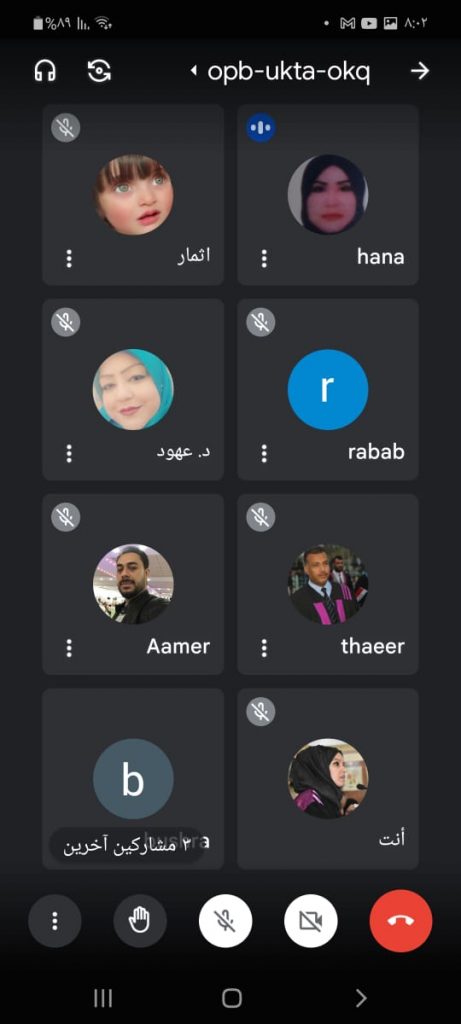Select thaeer's profile picture thumbnail

tap(328, 584)
